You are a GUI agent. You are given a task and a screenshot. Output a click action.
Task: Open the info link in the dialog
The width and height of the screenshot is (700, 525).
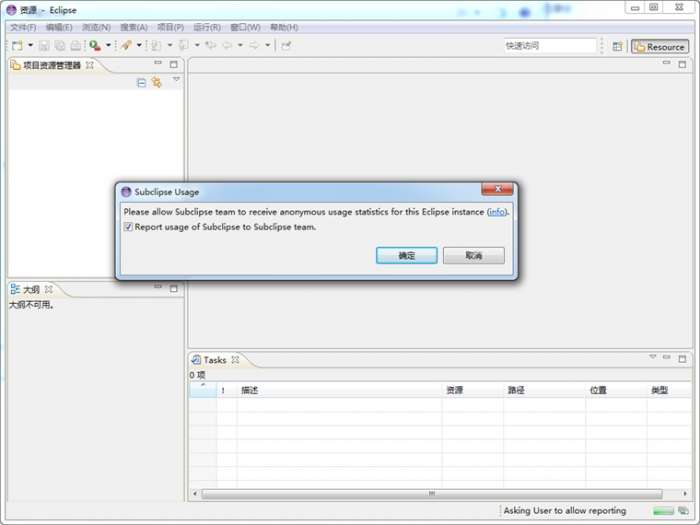coord(497,212)
